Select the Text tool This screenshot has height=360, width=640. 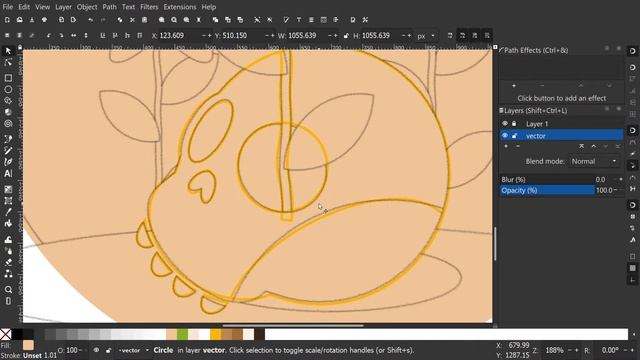point(8,173)
